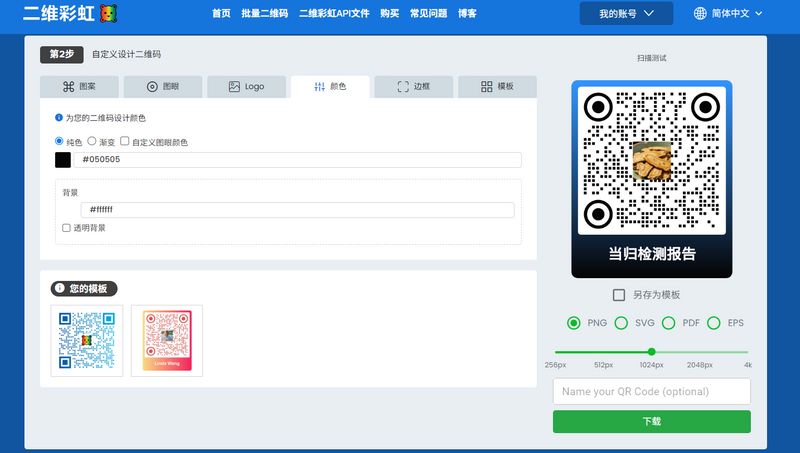
Task: Click the globe language icon
Action: (700, 13)
